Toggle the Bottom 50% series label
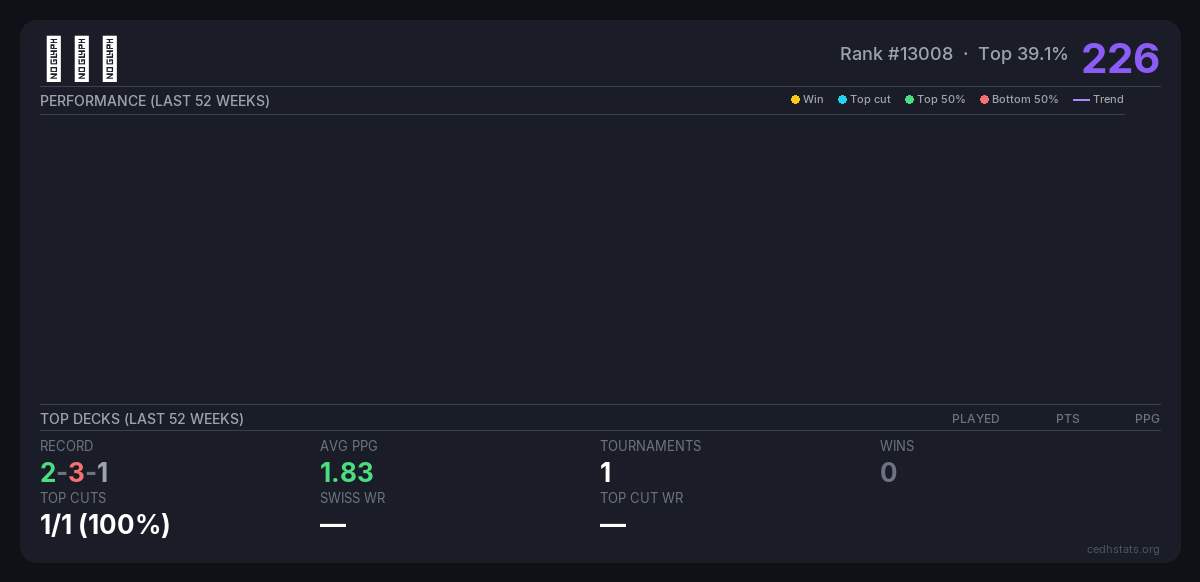This screenshot has width=1200, height=582. (x=1025, y=100)
